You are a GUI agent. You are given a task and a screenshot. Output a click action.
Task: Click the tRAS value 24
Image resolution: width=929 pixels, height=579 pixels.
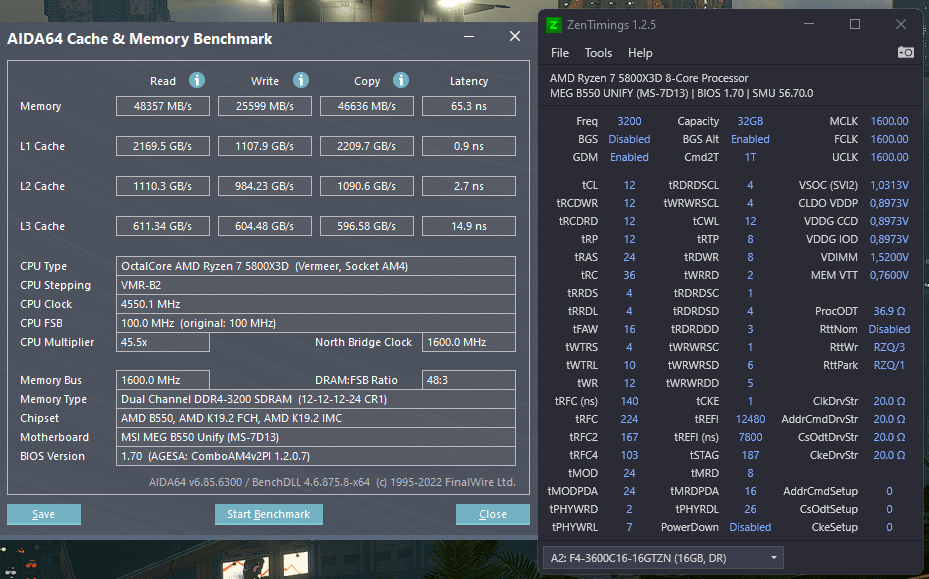tap(629, 257)
